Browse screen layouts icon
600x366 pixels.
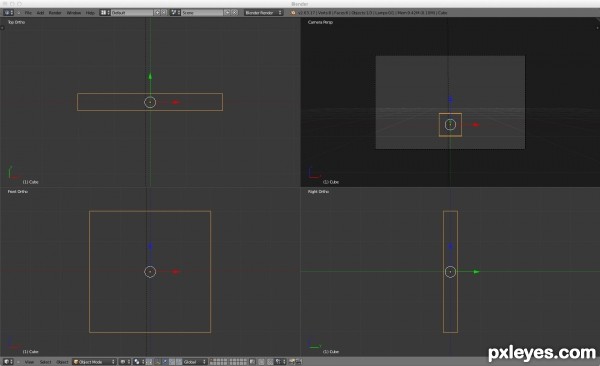[x=105, y=13]
